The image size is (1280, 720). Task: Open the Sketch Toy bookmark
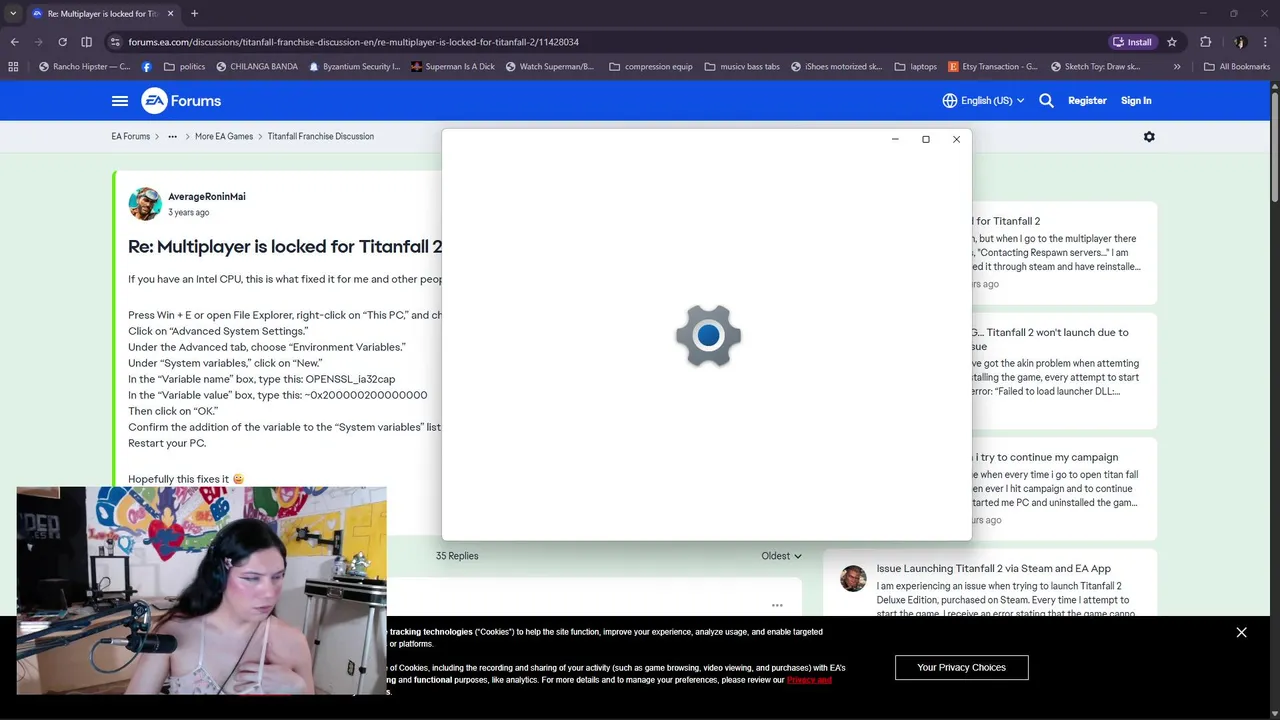pos(1095,67)
